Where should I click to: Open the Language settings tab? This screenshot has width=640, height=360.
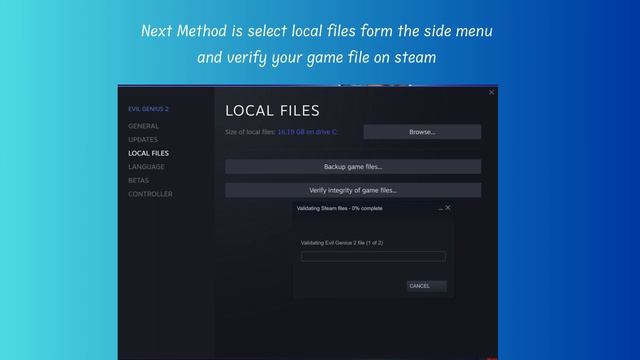146,167
